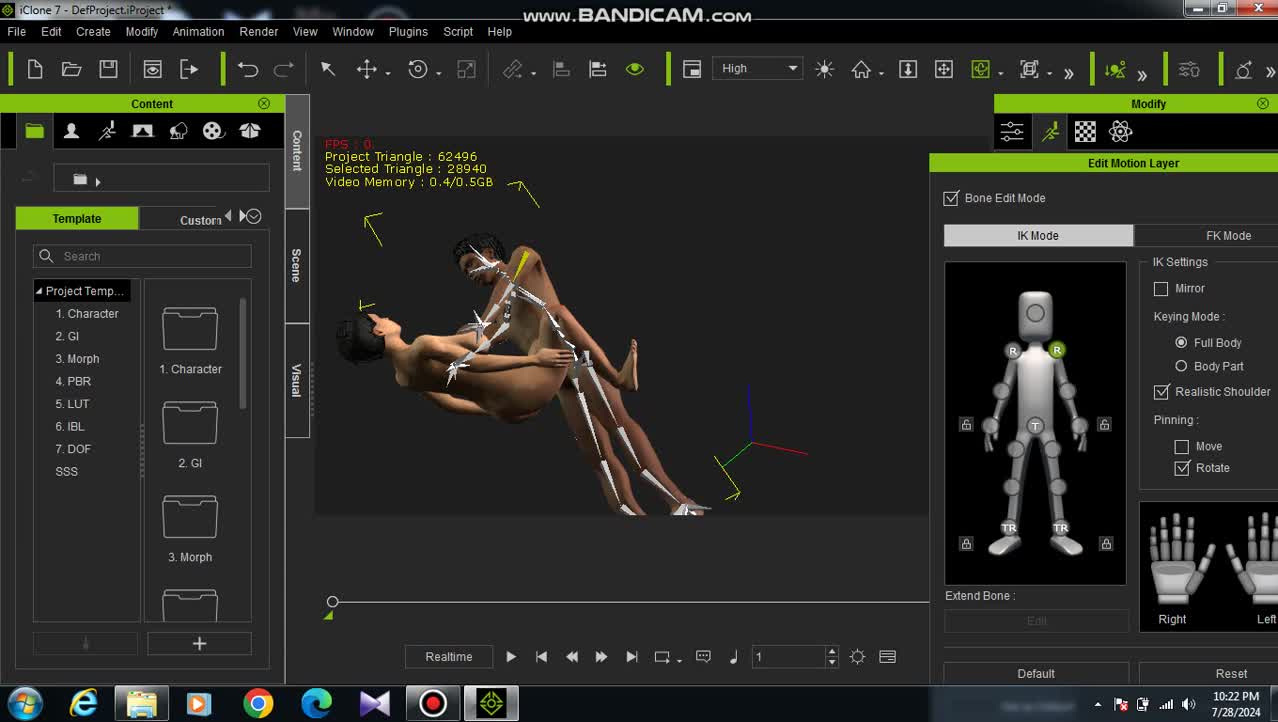
Task: Click the Default button
Action: pyautogui.click(x=1036, y=674)
